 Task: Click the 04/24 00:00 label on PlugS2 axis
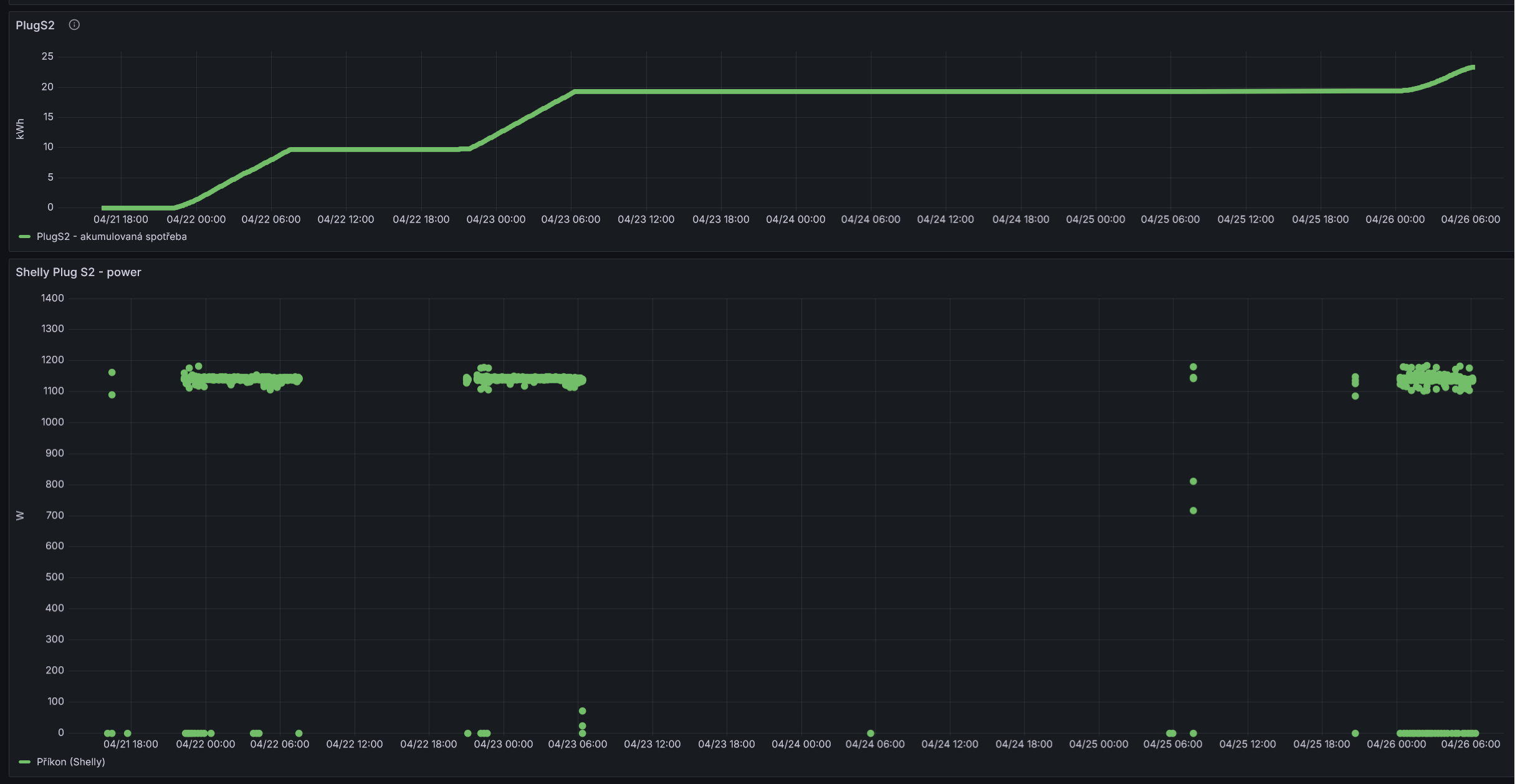[795, 219]
